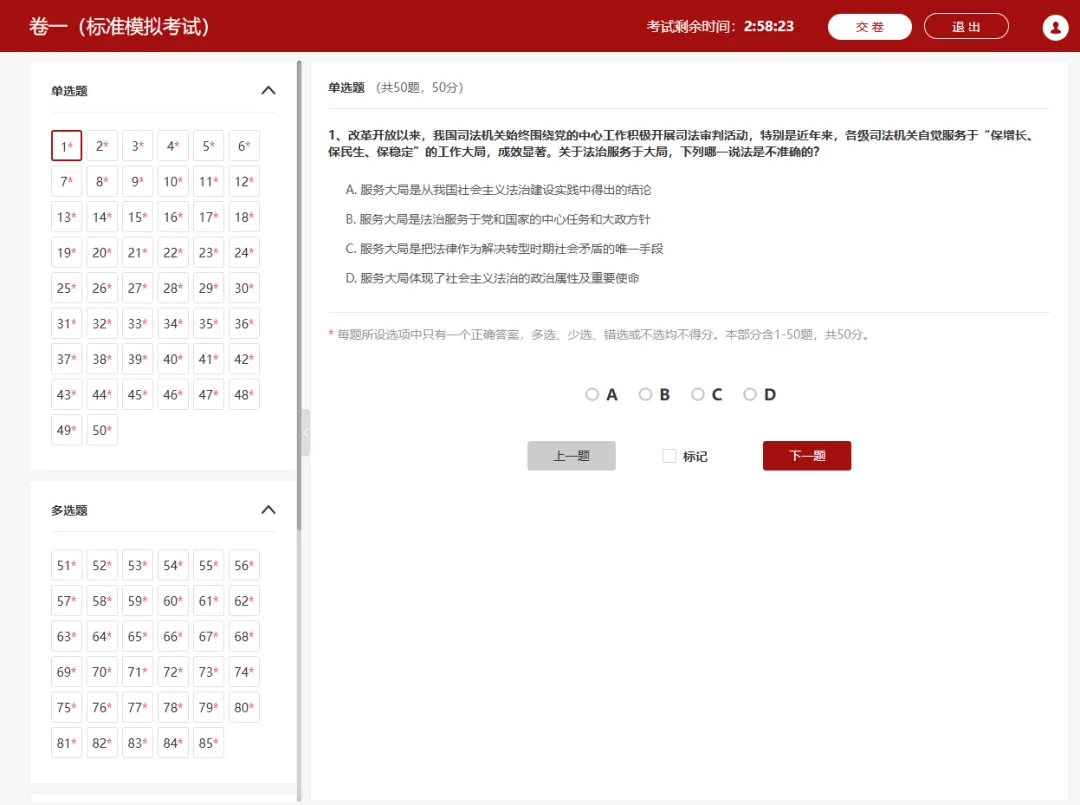1080x805 pixels.
Task: Collapse the 多选题 question section
Action: 269,510
